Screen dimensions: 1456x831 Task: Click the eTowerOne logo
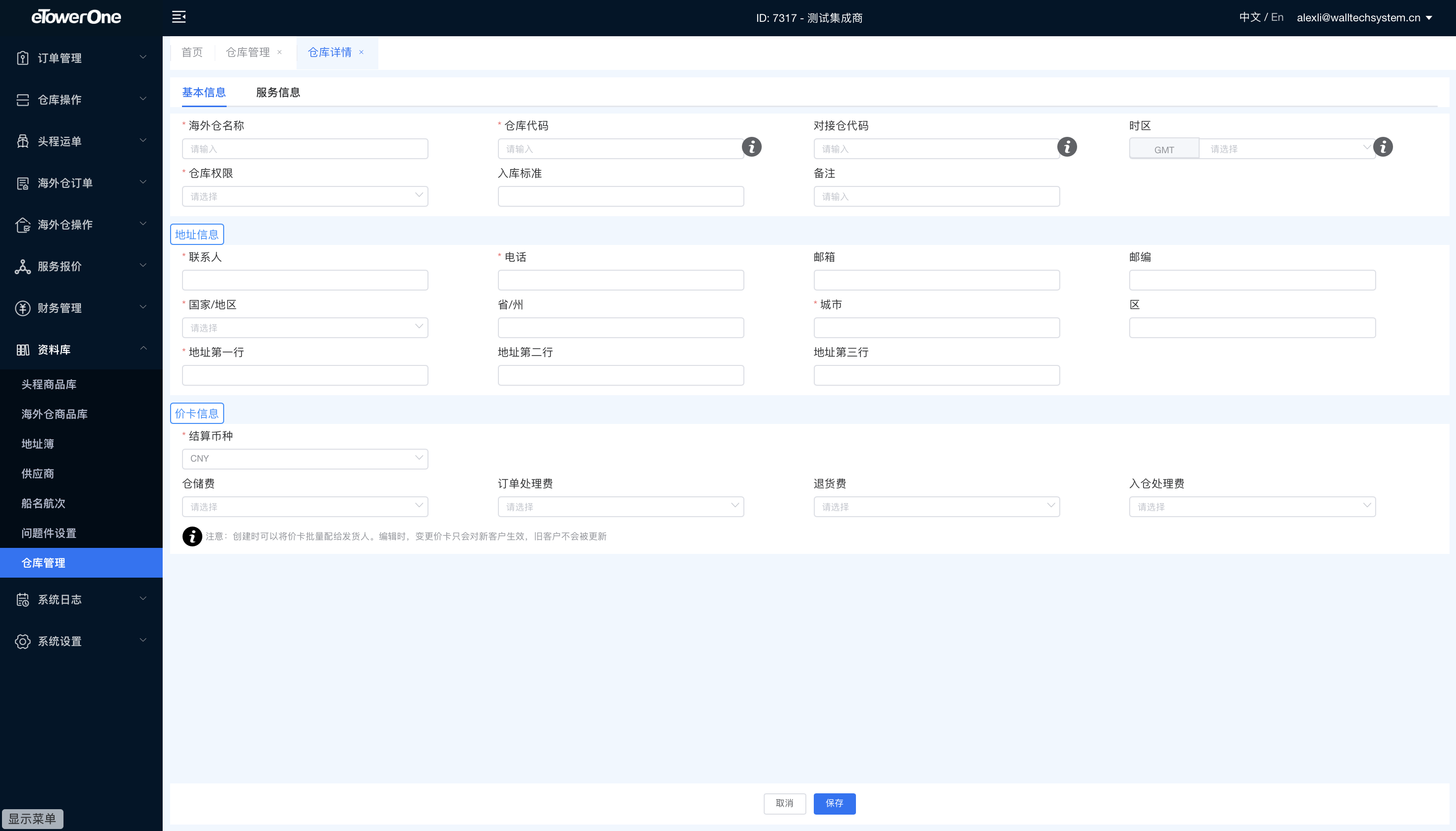76,16
